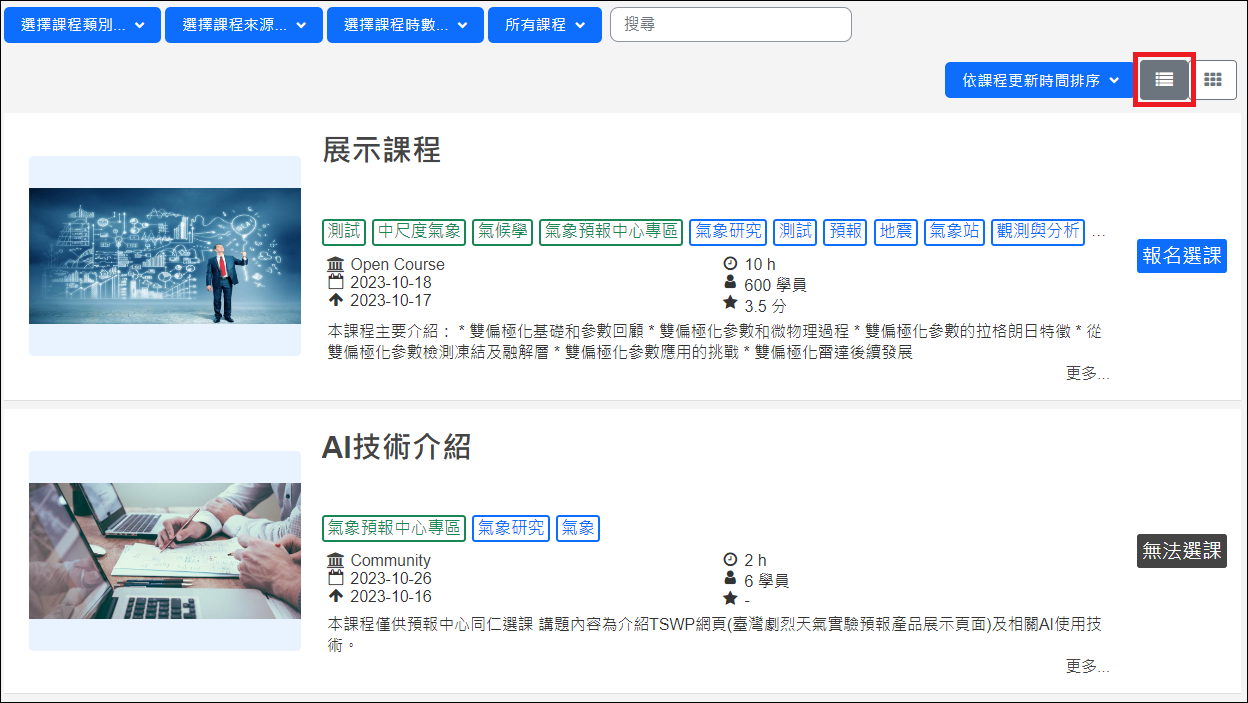Switch to list view layout

(1164, 80)
